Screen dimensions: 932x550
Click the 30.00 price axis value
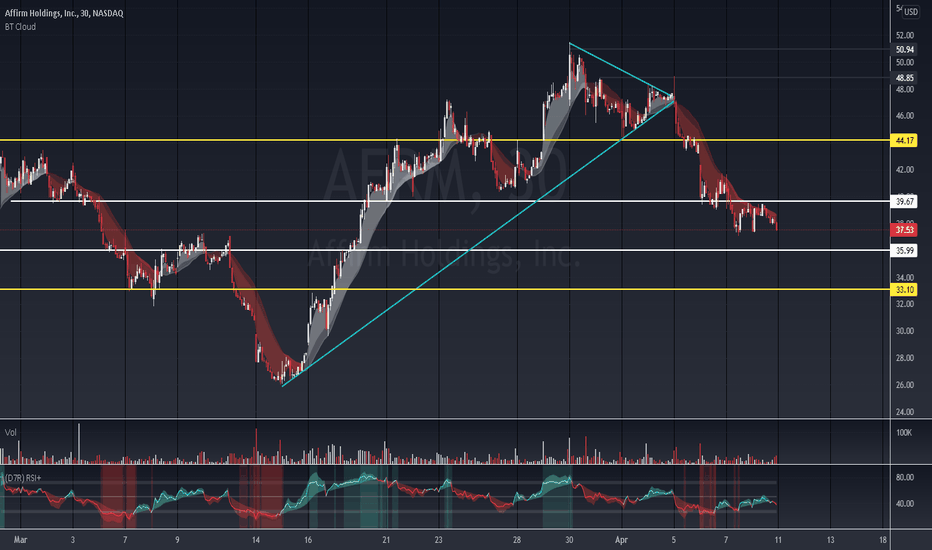coord(905,331)
